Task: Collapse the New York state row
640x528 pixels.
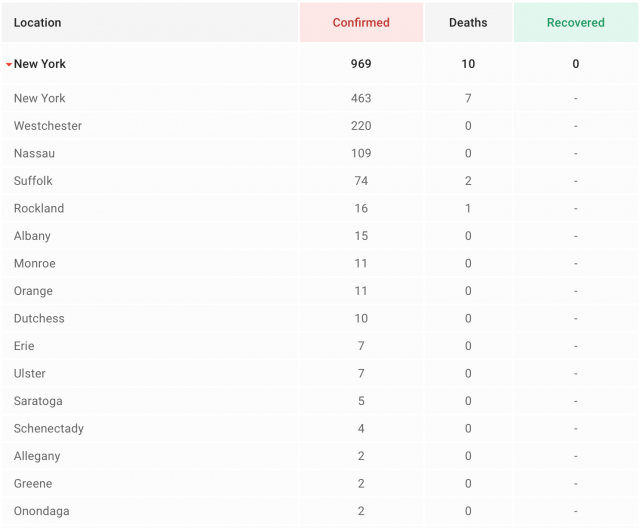Action: (9, 65)
